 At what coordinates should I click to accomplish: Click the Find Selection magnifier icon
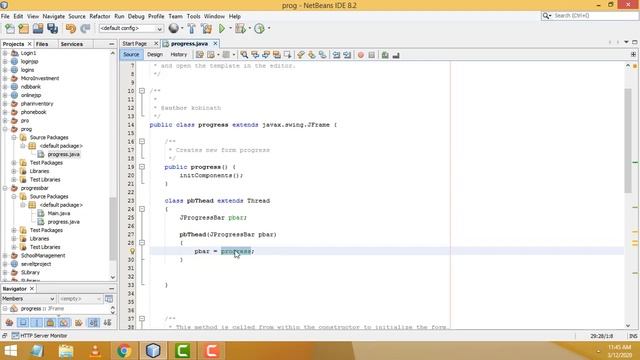click(x=244, y=55)
